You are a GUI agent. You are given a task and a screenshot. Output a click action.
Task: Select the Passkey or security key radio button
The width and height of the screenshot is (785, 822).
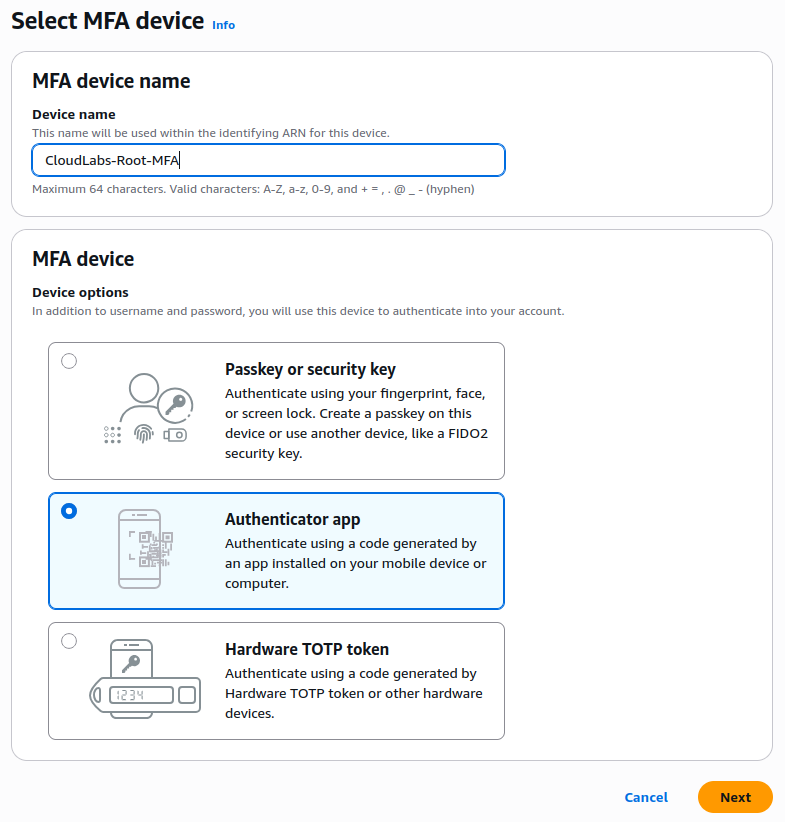tap(69, 361)
